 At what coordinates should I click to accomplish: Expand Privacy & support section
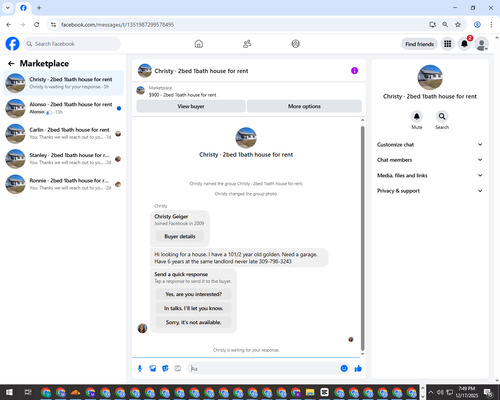click(430, 191)
